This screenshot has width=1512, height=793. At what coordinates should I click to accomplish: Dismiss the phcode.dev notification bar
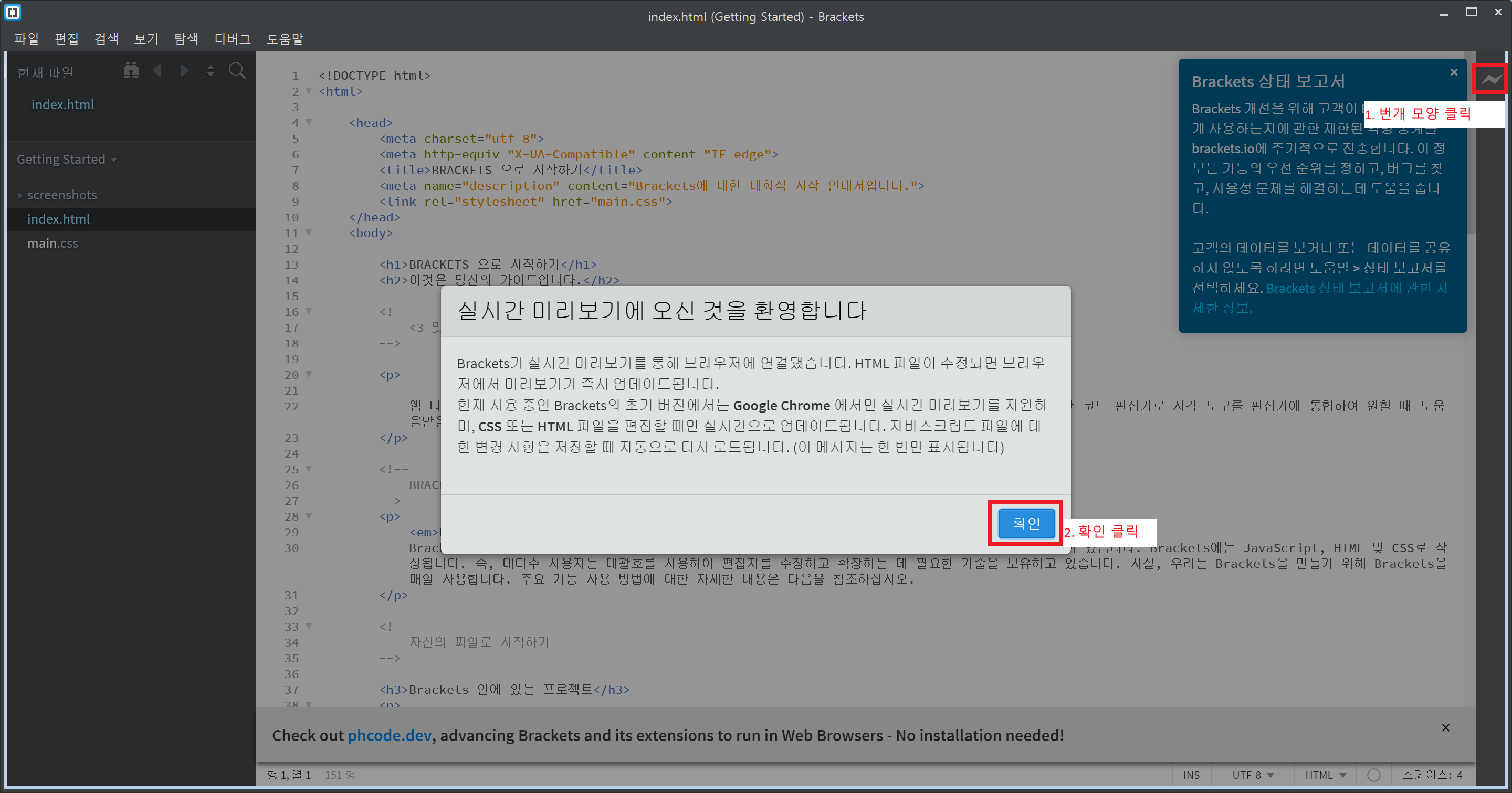[x=1445, y=728]
